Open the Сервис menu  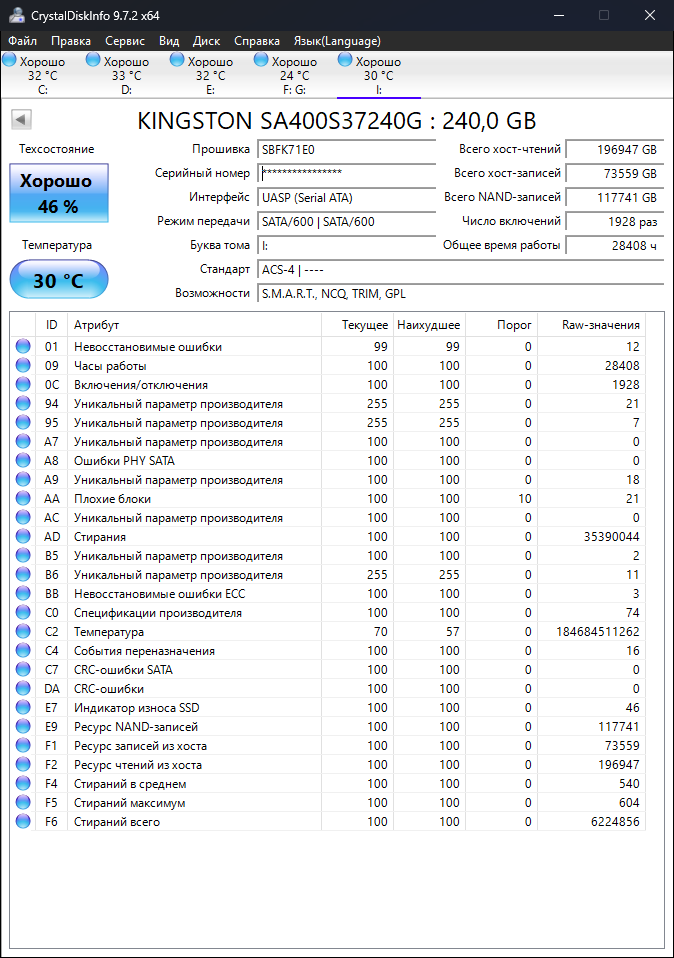click(x=125, y=41)
